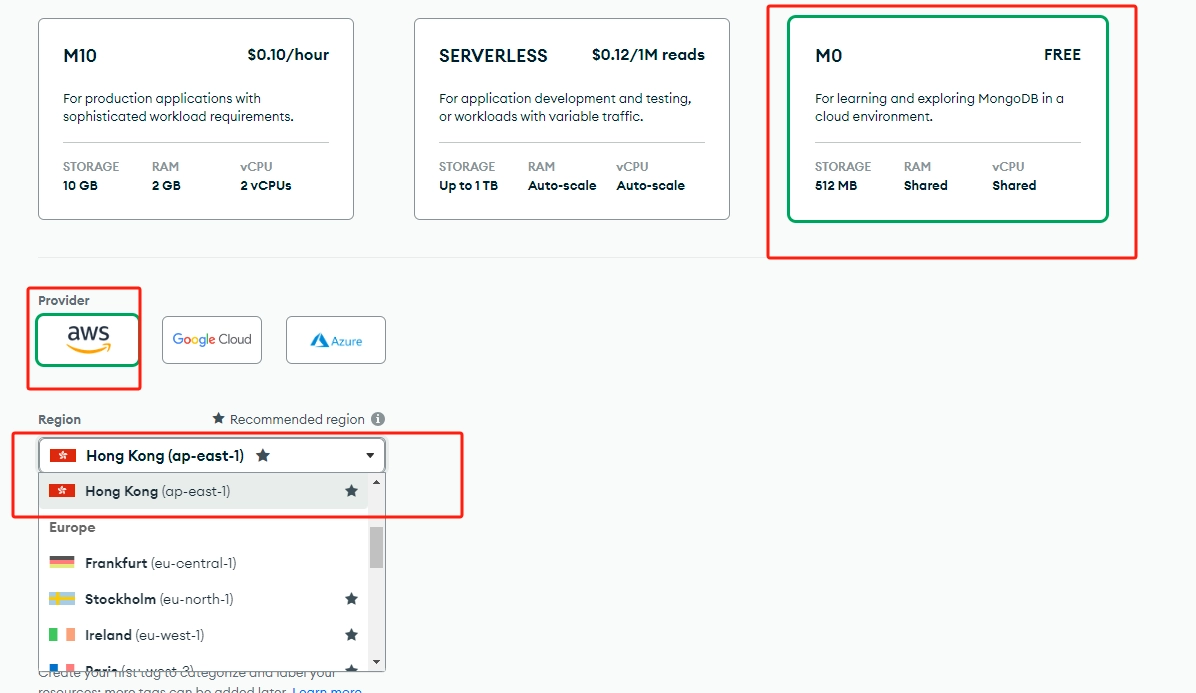Click the star on the Hong Kong list row
This screenshot has width=1196, height=693.
(x=352, y=491)
